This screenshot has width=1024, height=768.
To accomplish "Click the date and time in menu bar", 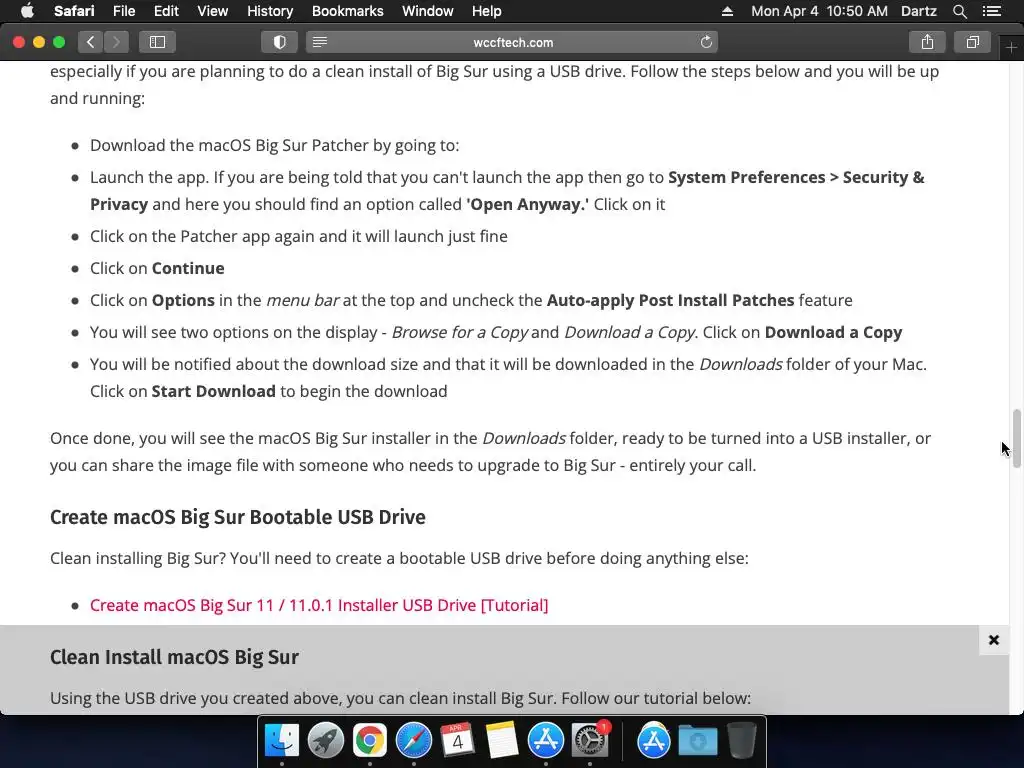I will tap(819, 11).
